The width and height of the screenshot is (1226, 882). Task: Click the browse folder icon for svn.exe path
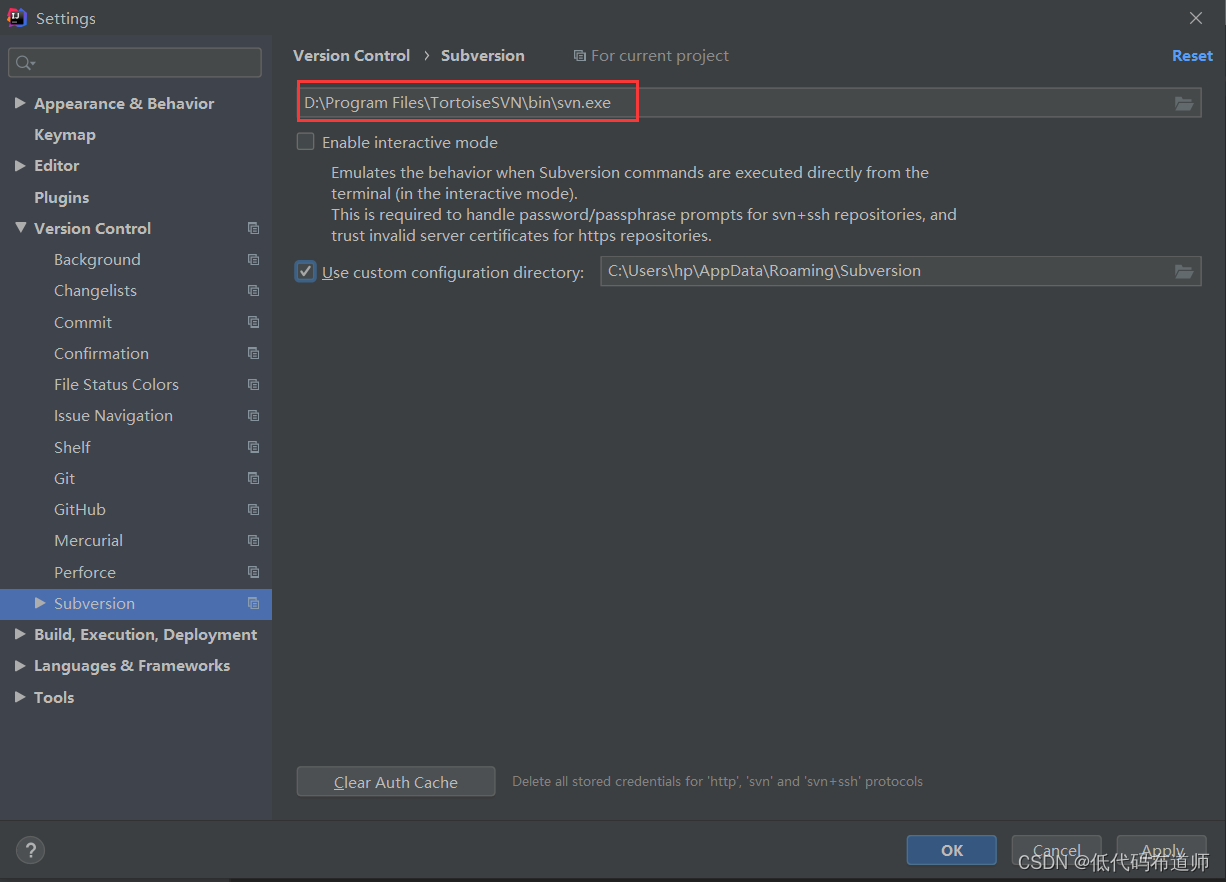[x=1184, y=103]
